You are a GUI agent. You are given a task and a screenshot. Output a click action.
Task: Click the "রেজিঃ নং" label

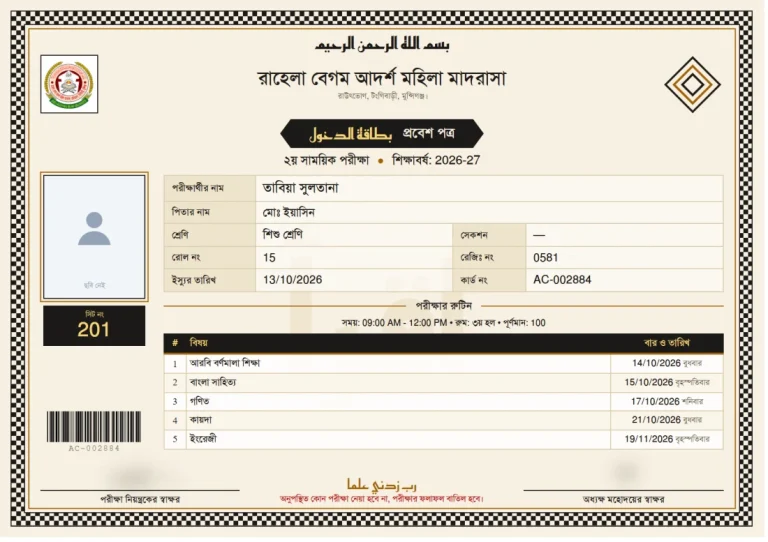[477, 258]
